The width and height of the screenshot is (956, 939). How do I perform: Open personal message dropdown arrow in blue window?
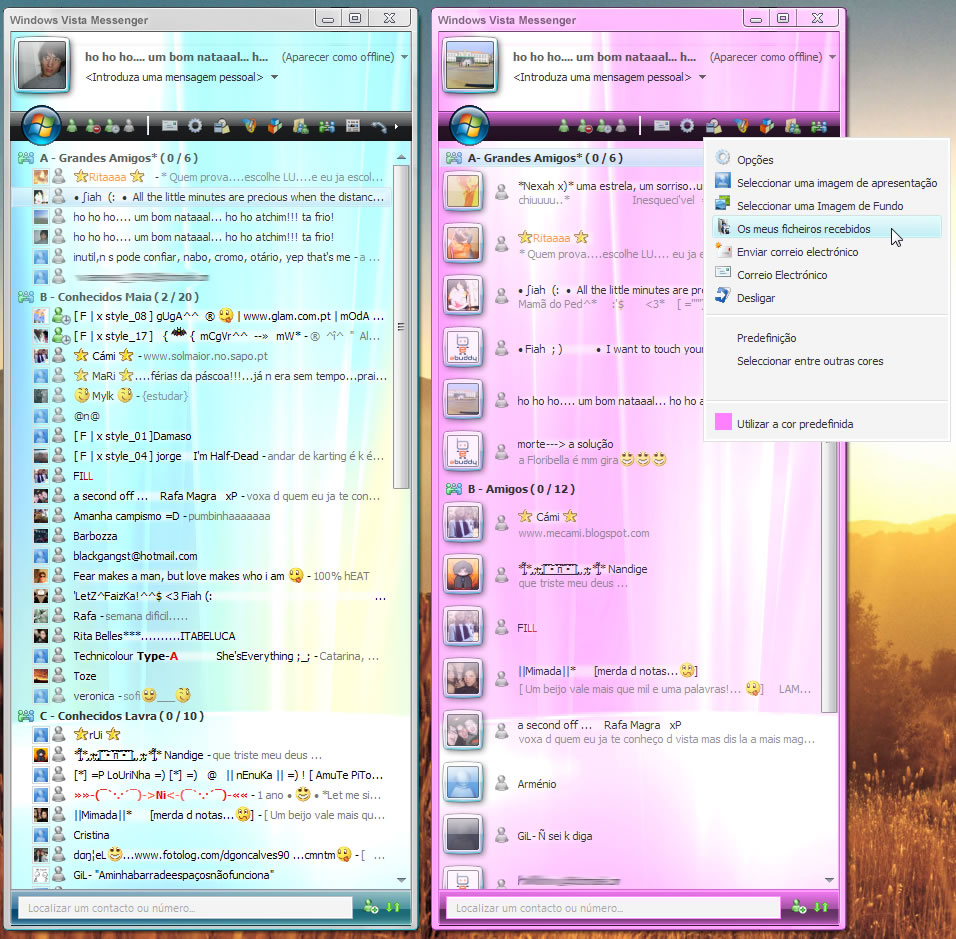(274, 77)
